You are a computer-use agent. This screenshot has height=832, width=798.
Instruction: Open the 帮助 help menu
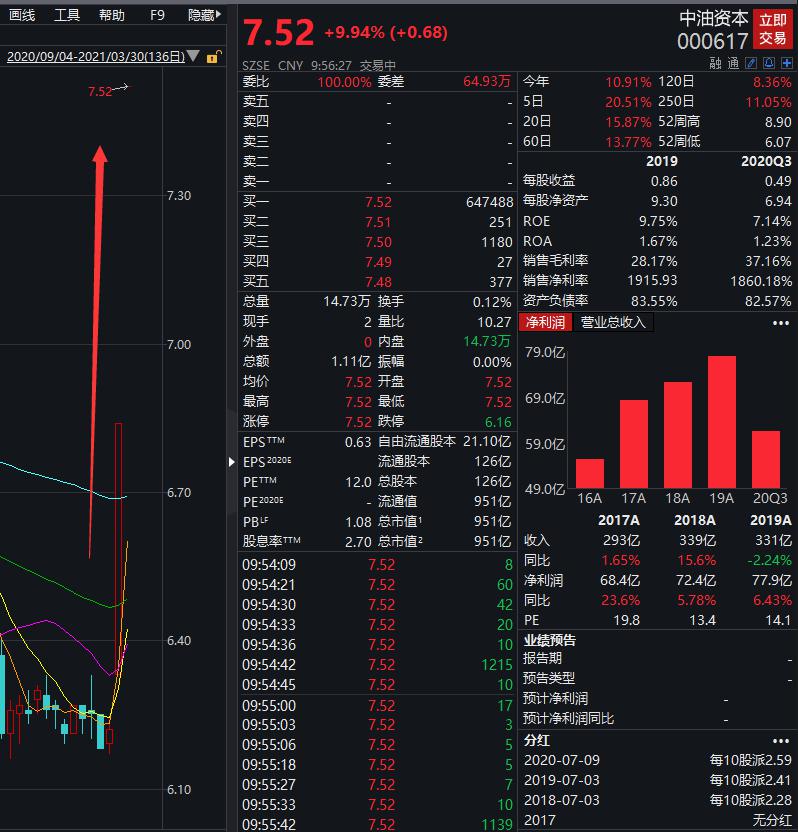111,15
